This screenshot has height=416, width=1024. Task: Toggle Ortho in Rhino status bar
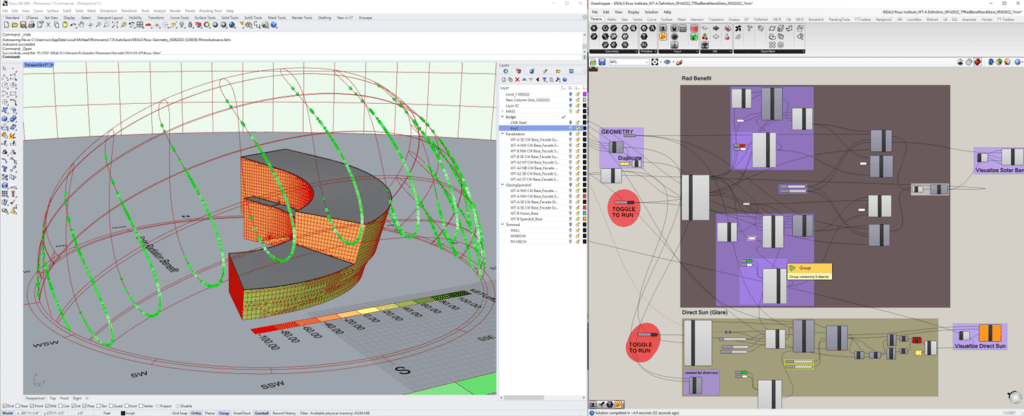pyautogui.click(x=196, y=413)
